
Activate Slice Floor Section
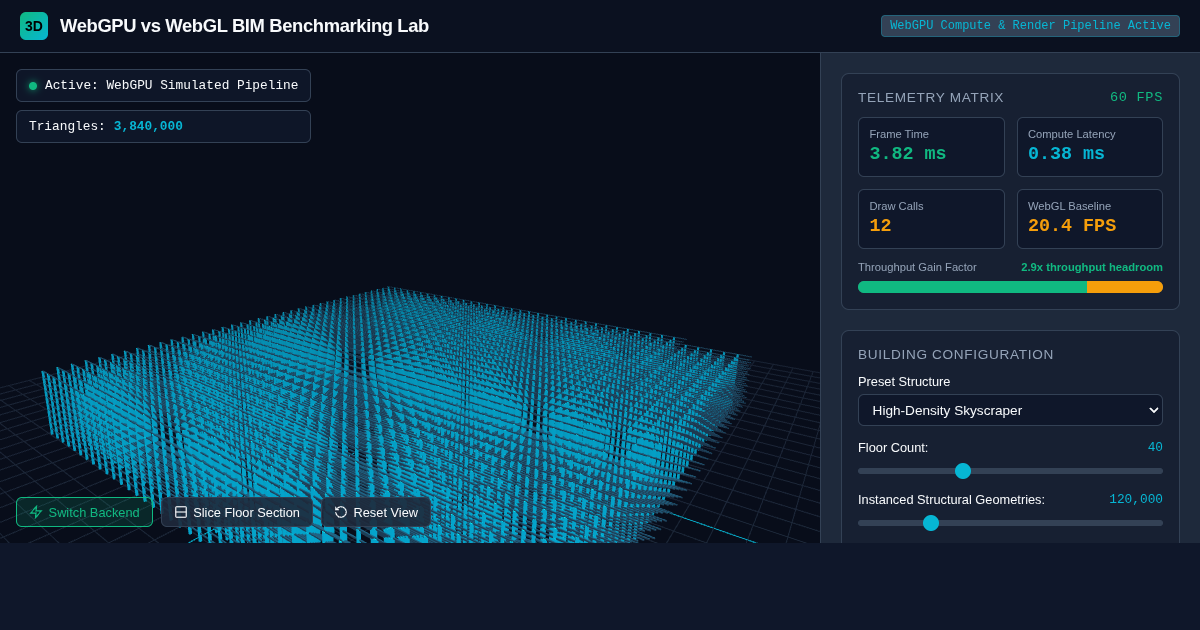click(237, 512)
